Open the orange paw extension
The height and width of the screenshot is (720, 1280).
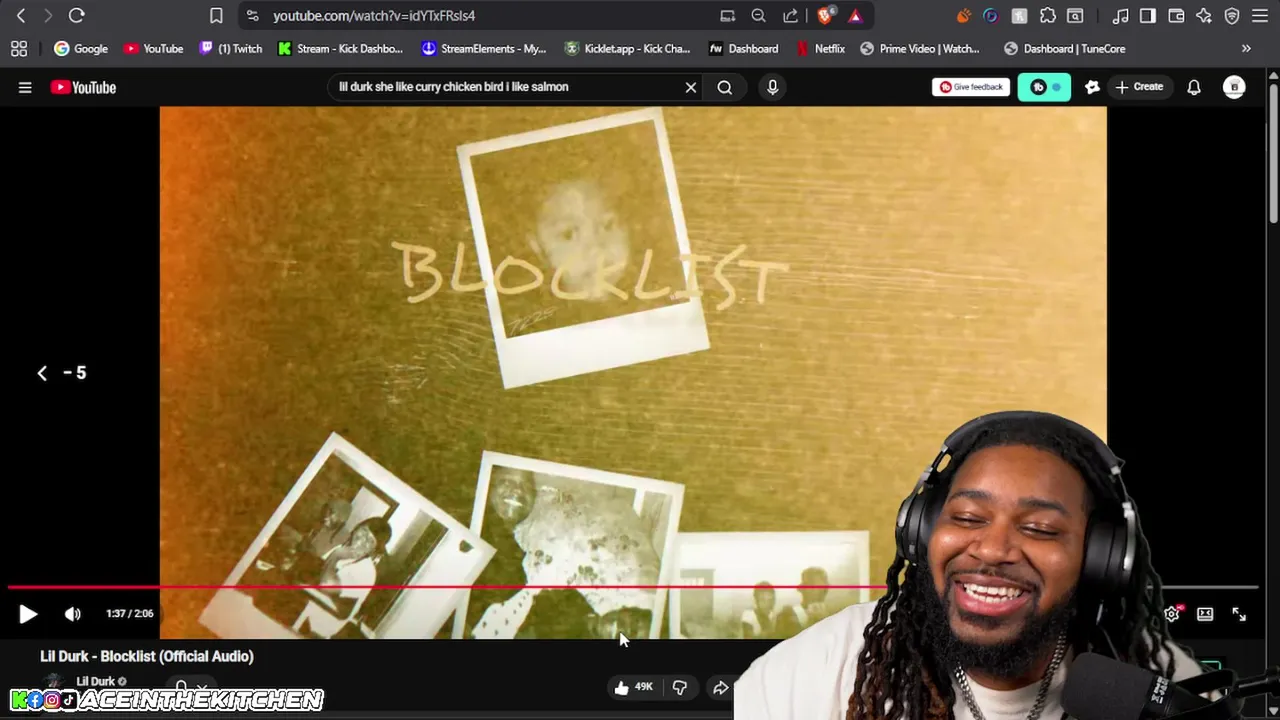pyautogui.click(x=964, y=16)
